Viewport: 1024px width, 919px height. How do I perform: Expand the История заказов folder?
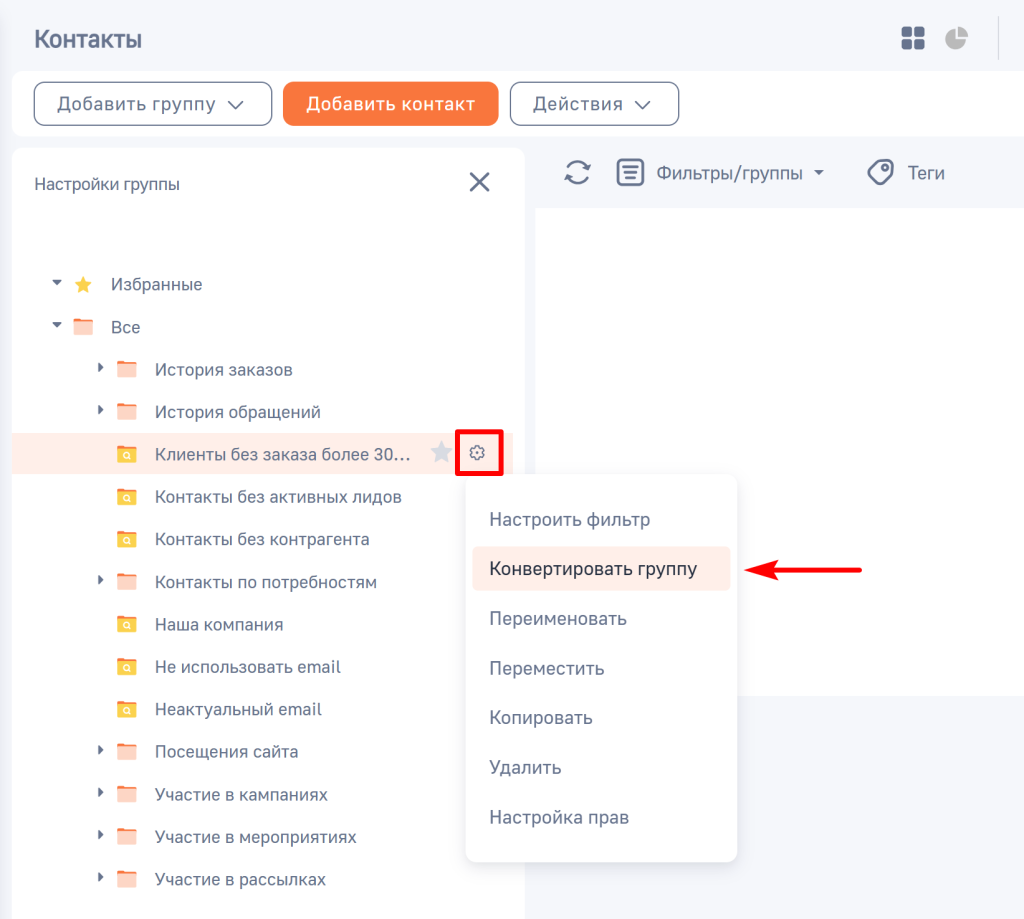tap(101, 369)
